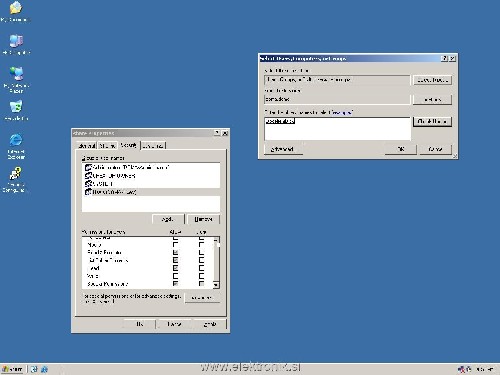Screen dimensions: 500x375
Task: Click the Add button under group list
Action: pyautogui.click(x=168, y=219)
